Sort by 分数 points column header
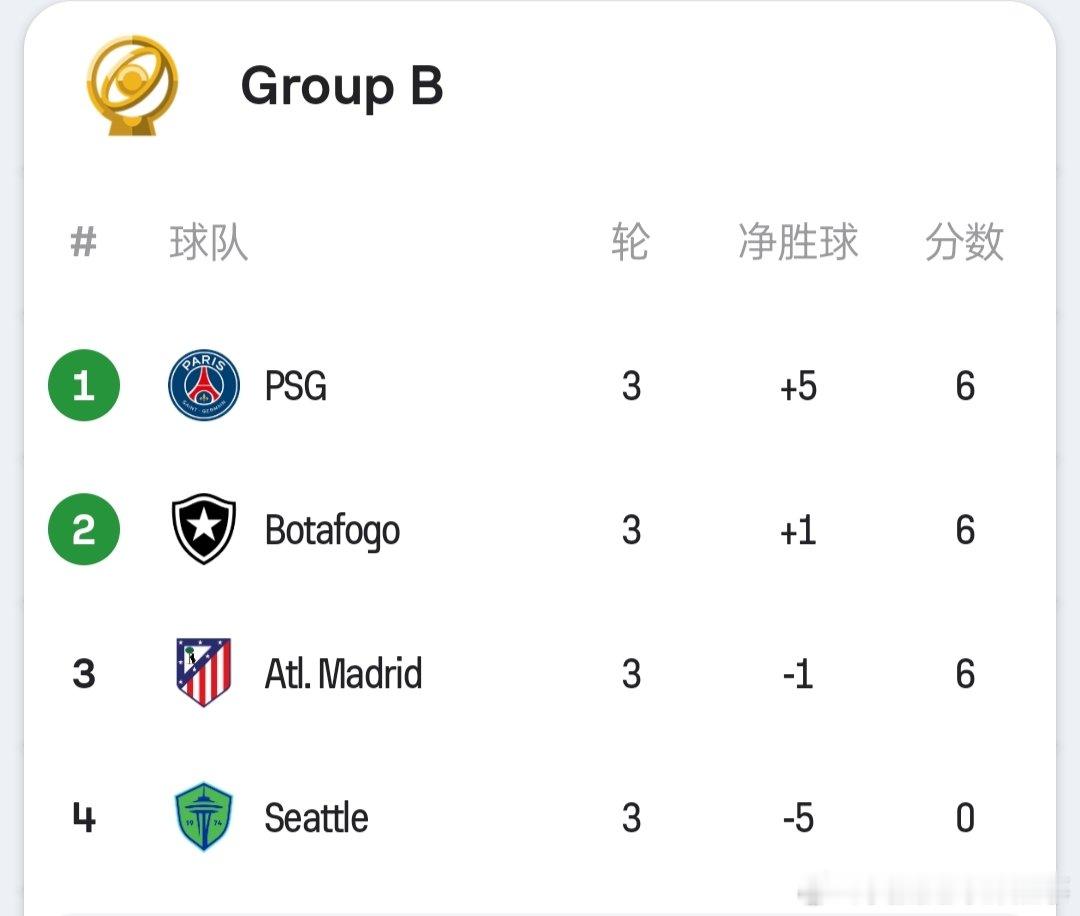 964,242
